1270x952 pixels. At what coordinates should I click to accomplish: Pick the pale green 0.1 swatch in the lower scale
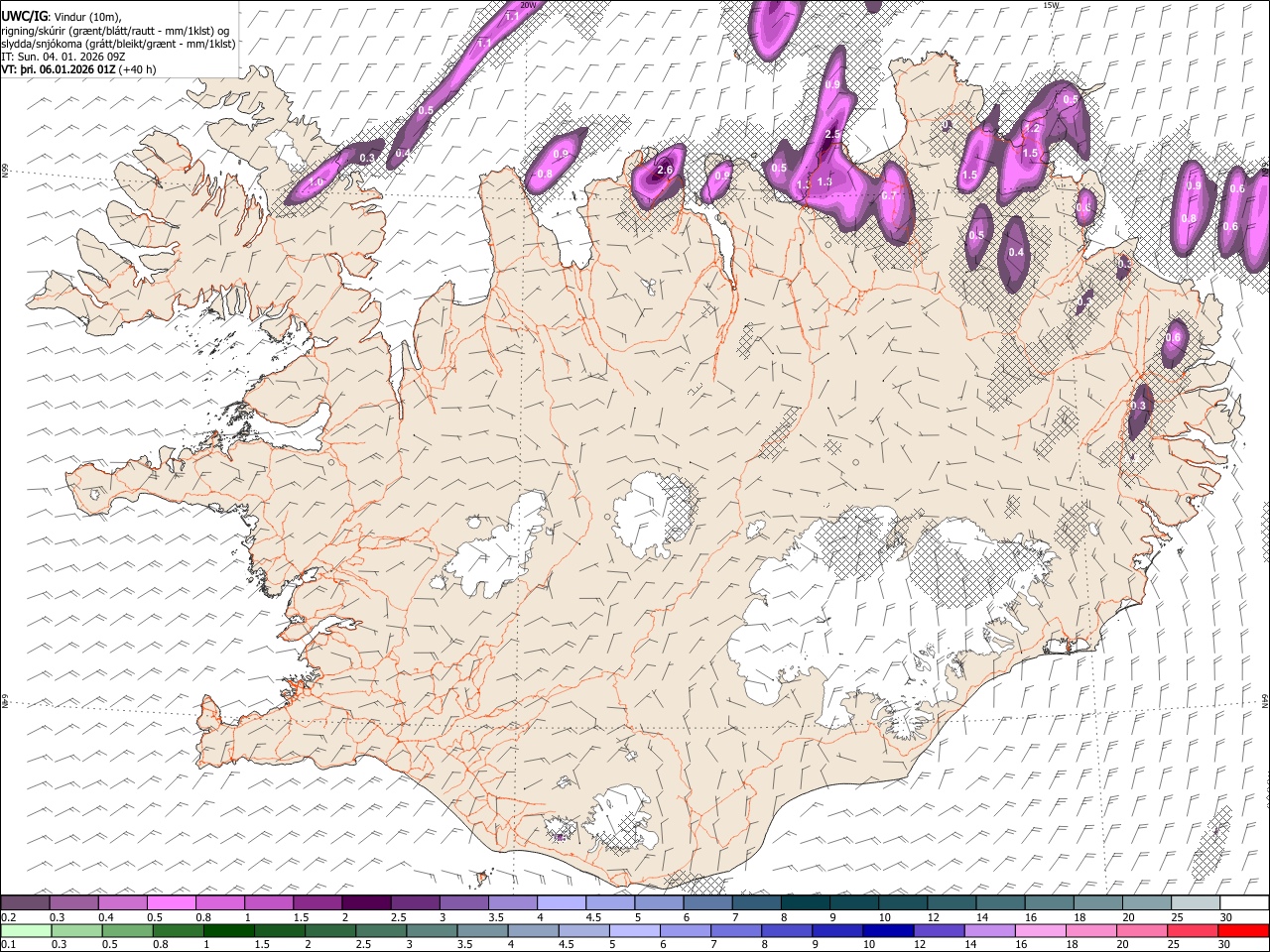coord(27,929)
